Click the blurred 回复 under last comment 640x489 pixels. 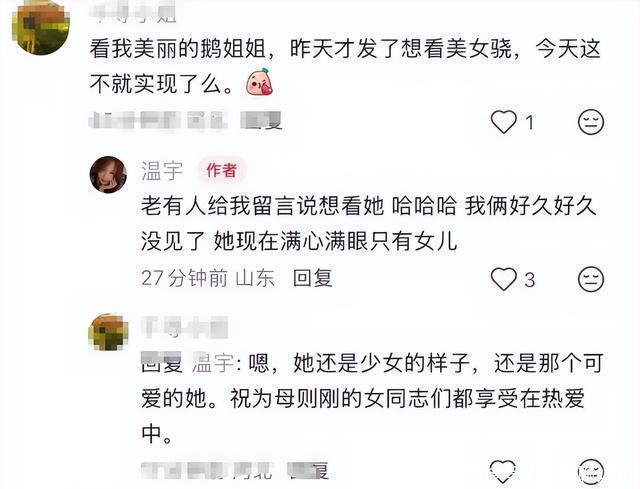(x=309, y=470)
